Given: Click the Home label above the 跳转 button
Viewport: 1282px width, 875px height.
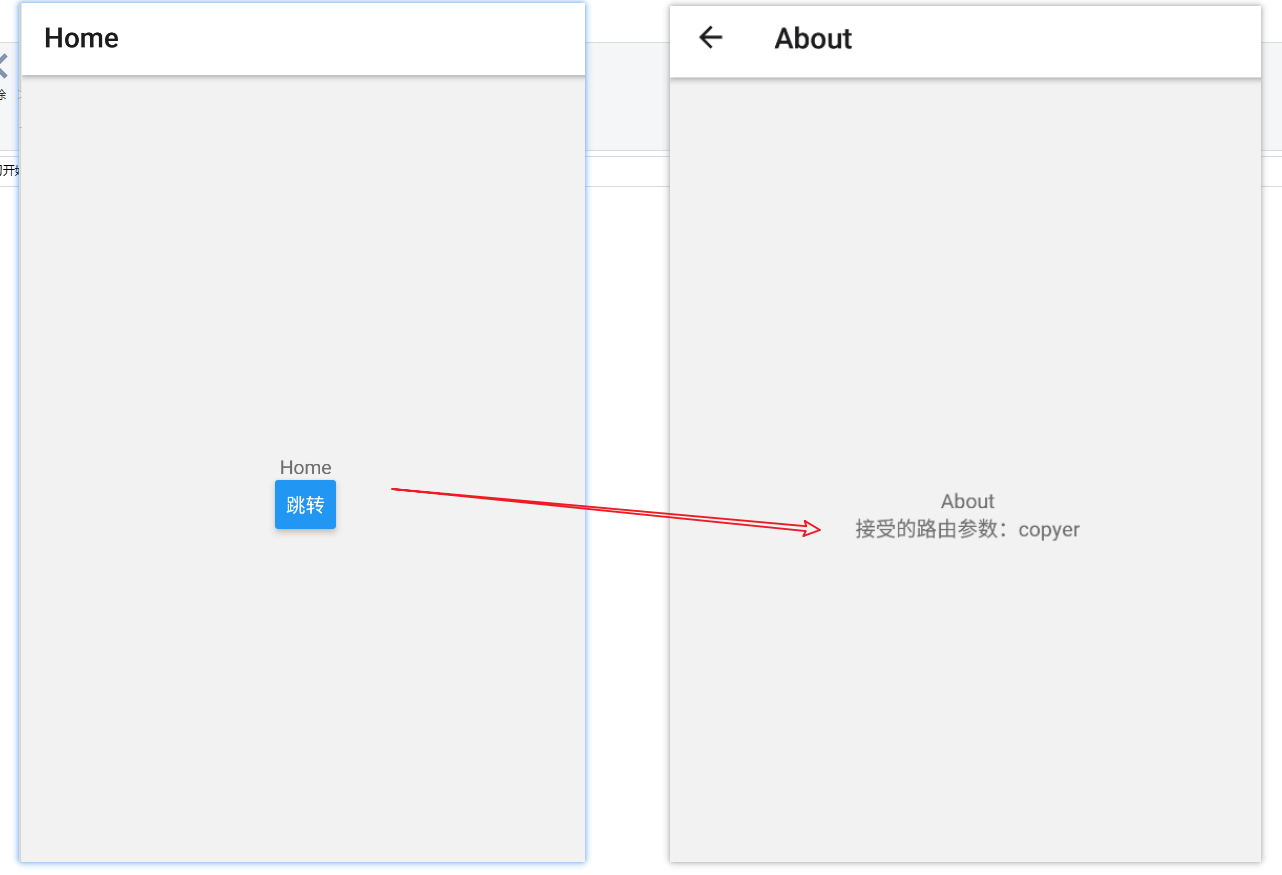Looking at the screenshot, I should (305, 467).
